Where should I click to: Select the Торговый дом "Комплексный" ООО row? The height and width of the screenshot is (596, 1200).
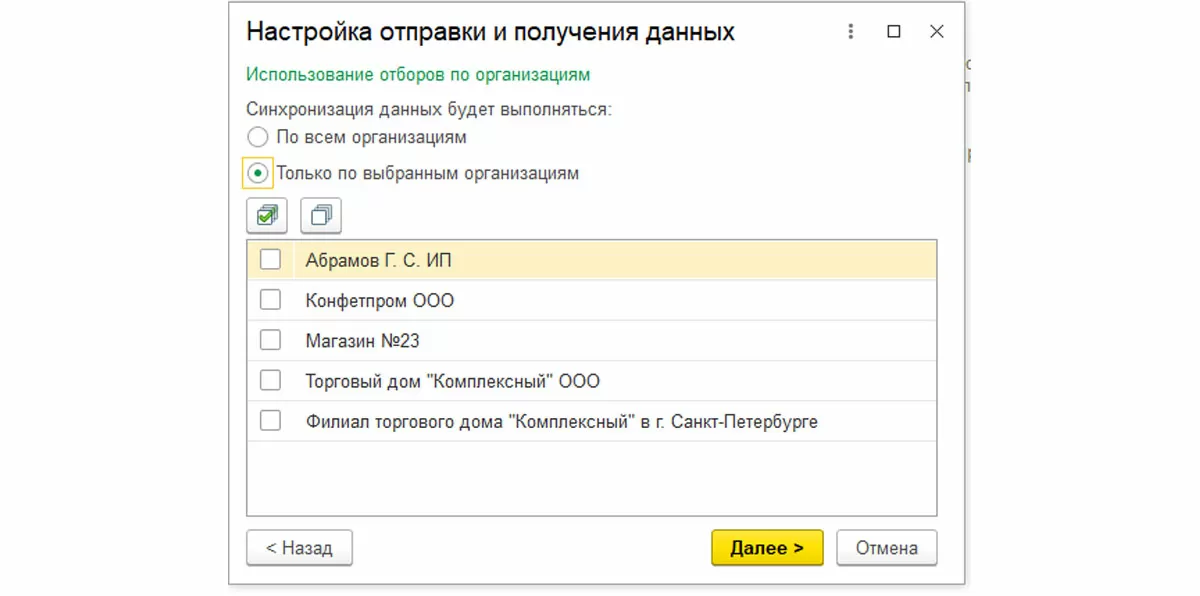[x=452, y=381]
